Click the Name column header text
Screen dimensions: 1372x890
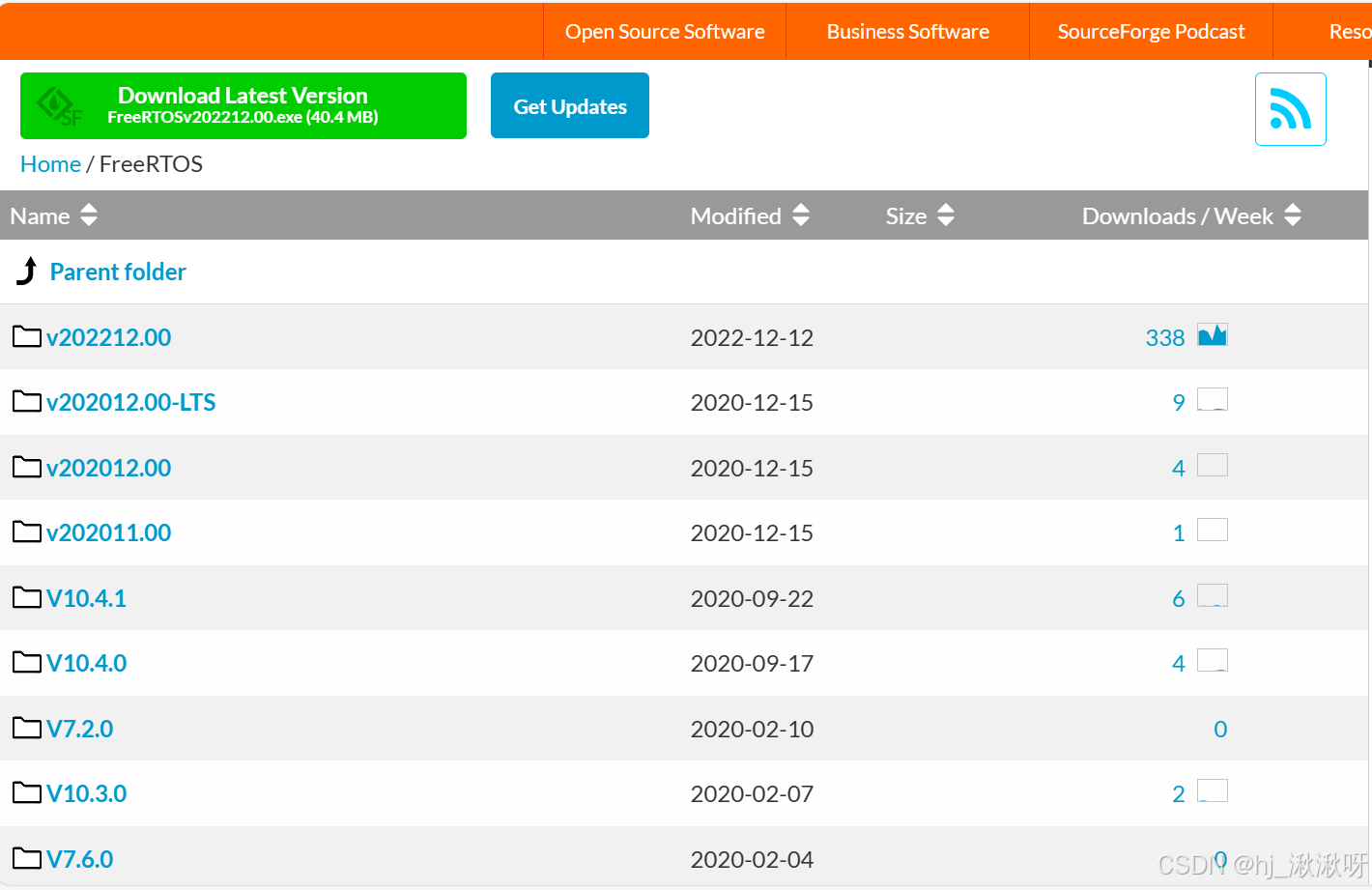pos(40,215)
